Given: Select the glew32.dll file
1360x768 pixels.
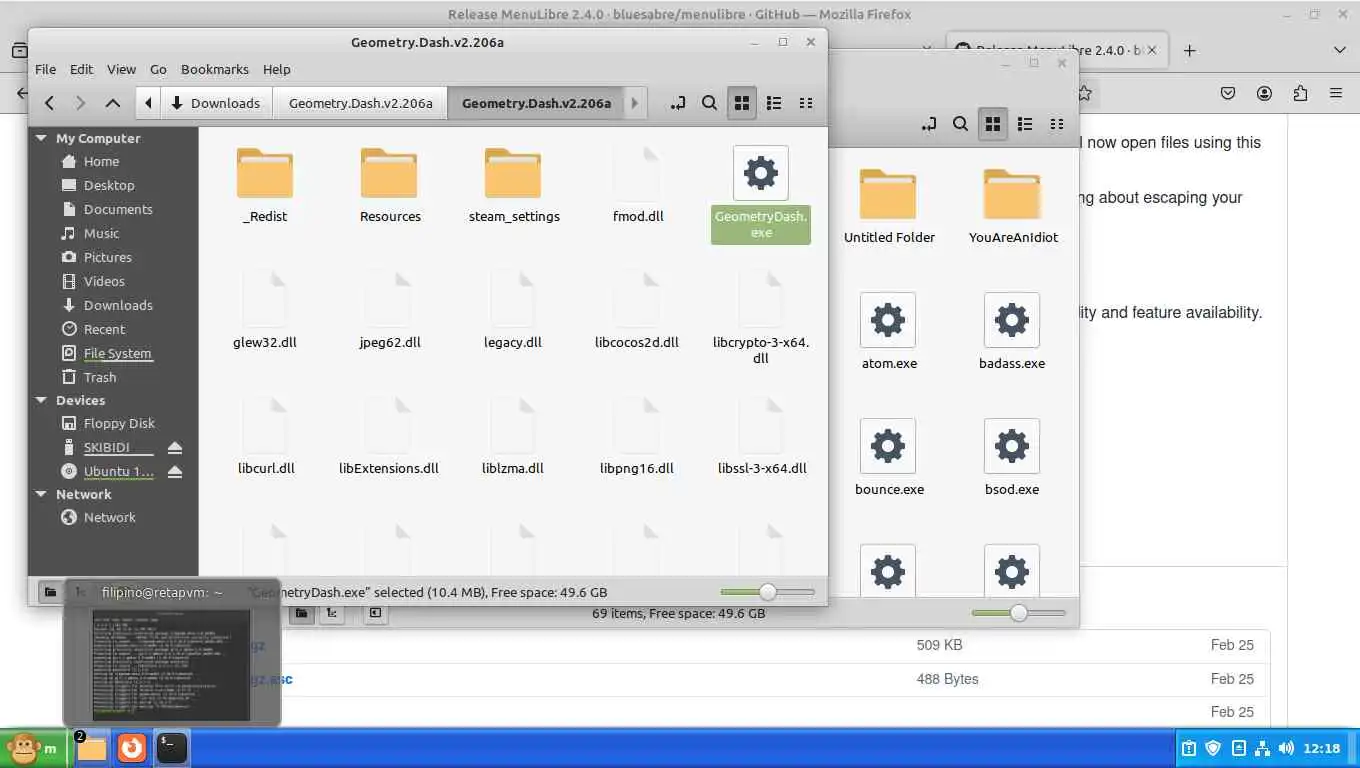Looking at the screenshot, I should (x=265, y=310).
